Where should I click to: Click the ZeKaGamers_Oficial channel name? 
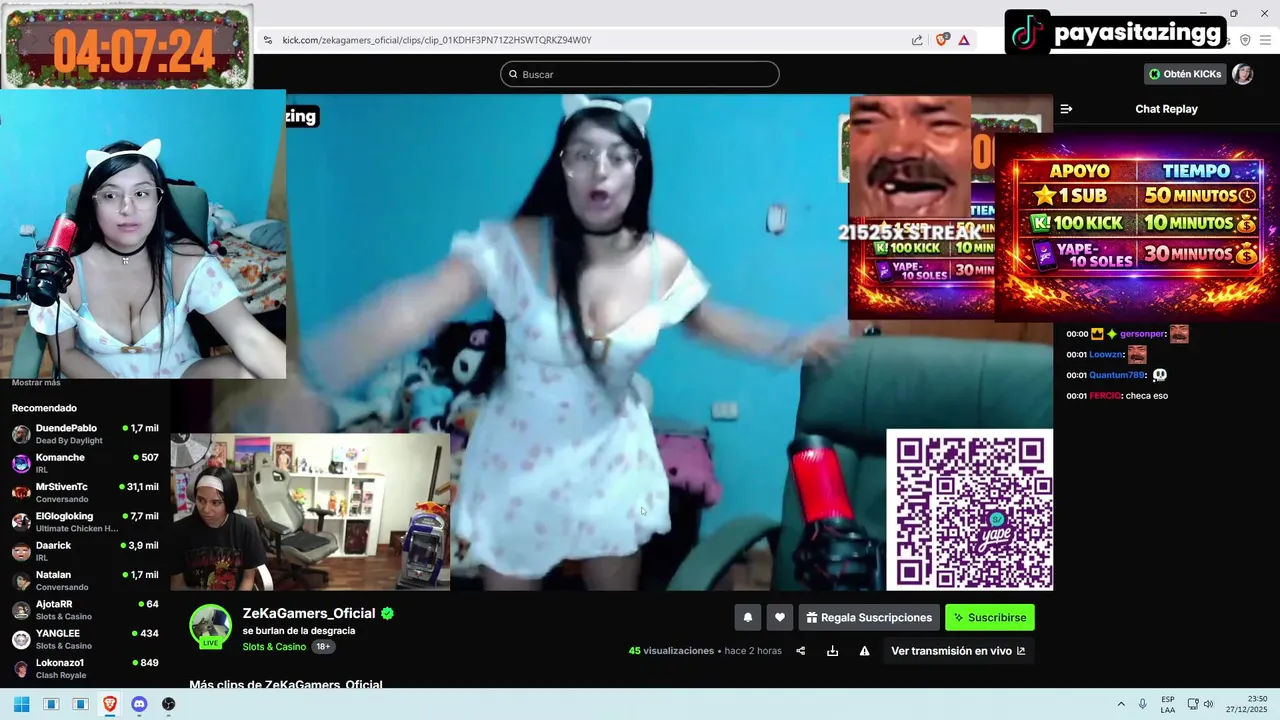tap(309, 613)
